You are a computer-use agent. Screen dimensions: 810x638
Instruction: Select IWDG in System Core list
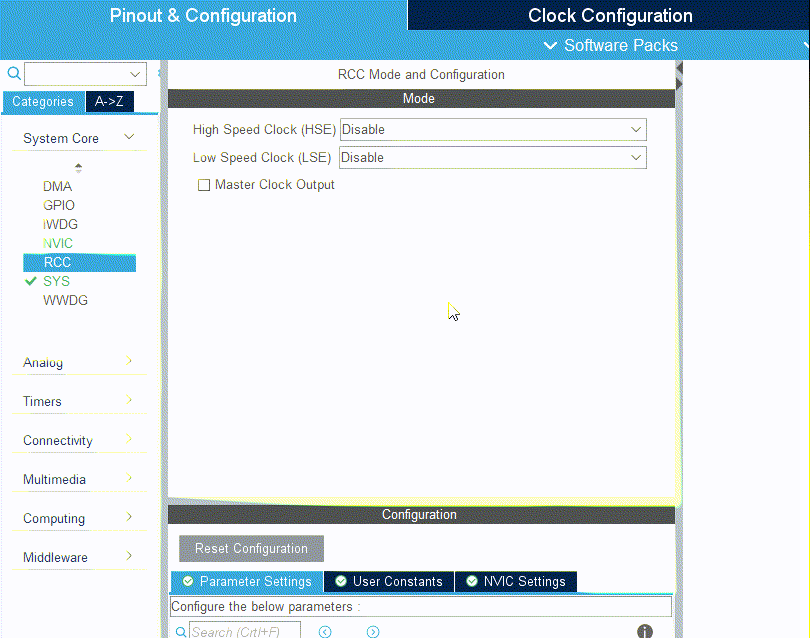60,225
